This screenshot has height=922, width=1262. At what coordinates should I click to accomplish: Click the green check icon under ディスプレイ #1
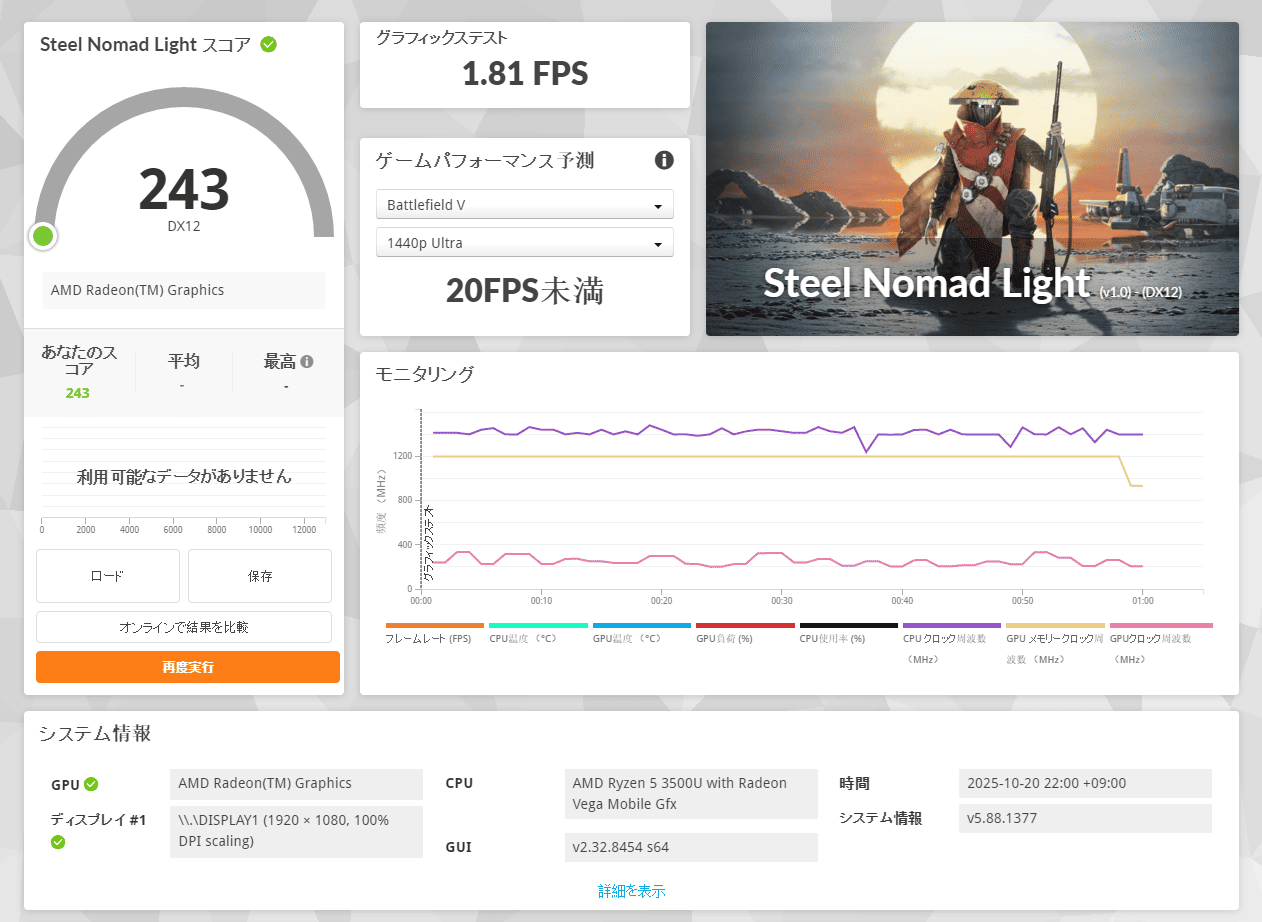pyautogui.click(x=58, y=842)
